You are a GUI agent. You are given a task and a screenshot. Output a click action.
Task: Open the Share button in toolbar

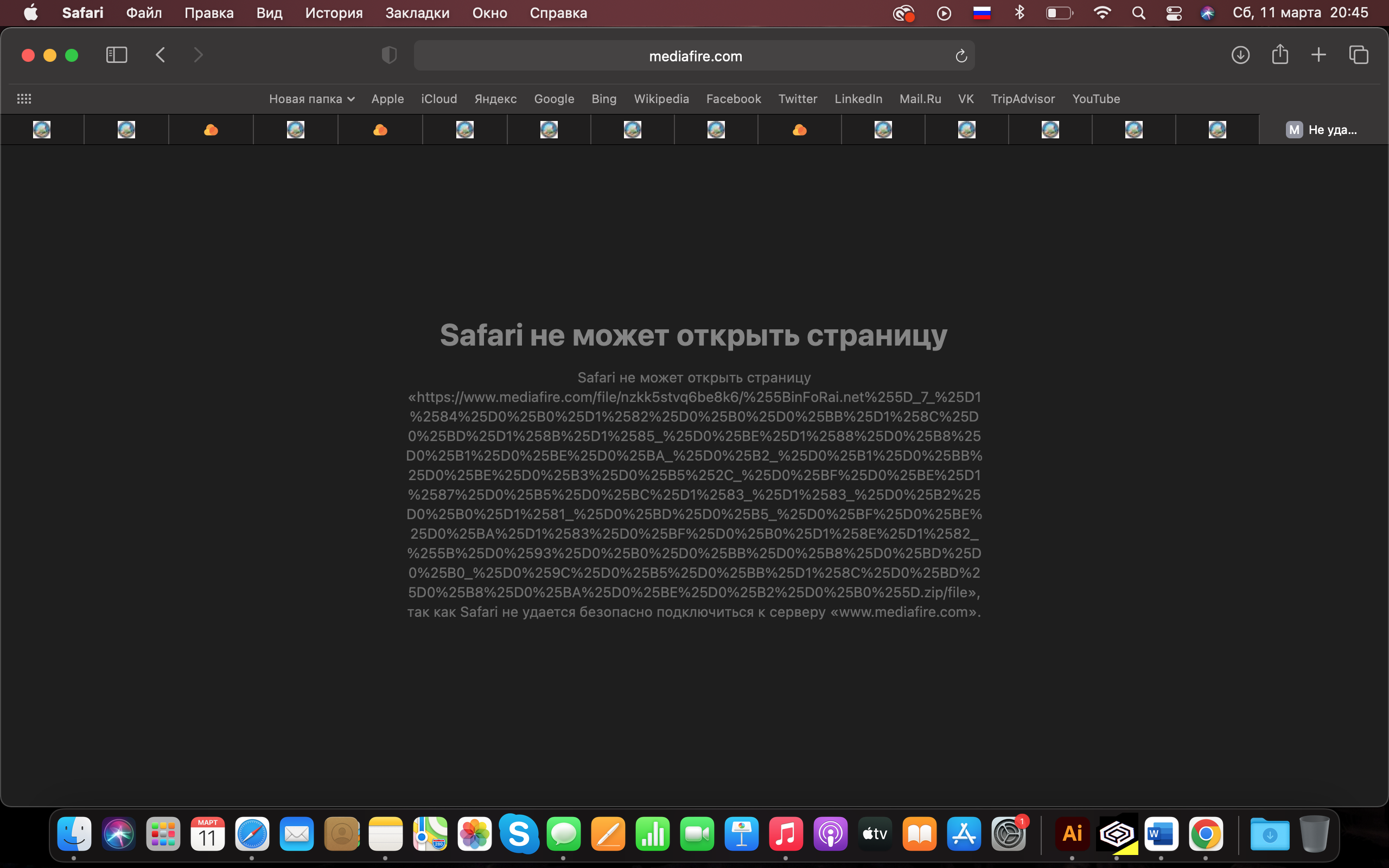pos(1280,55)
